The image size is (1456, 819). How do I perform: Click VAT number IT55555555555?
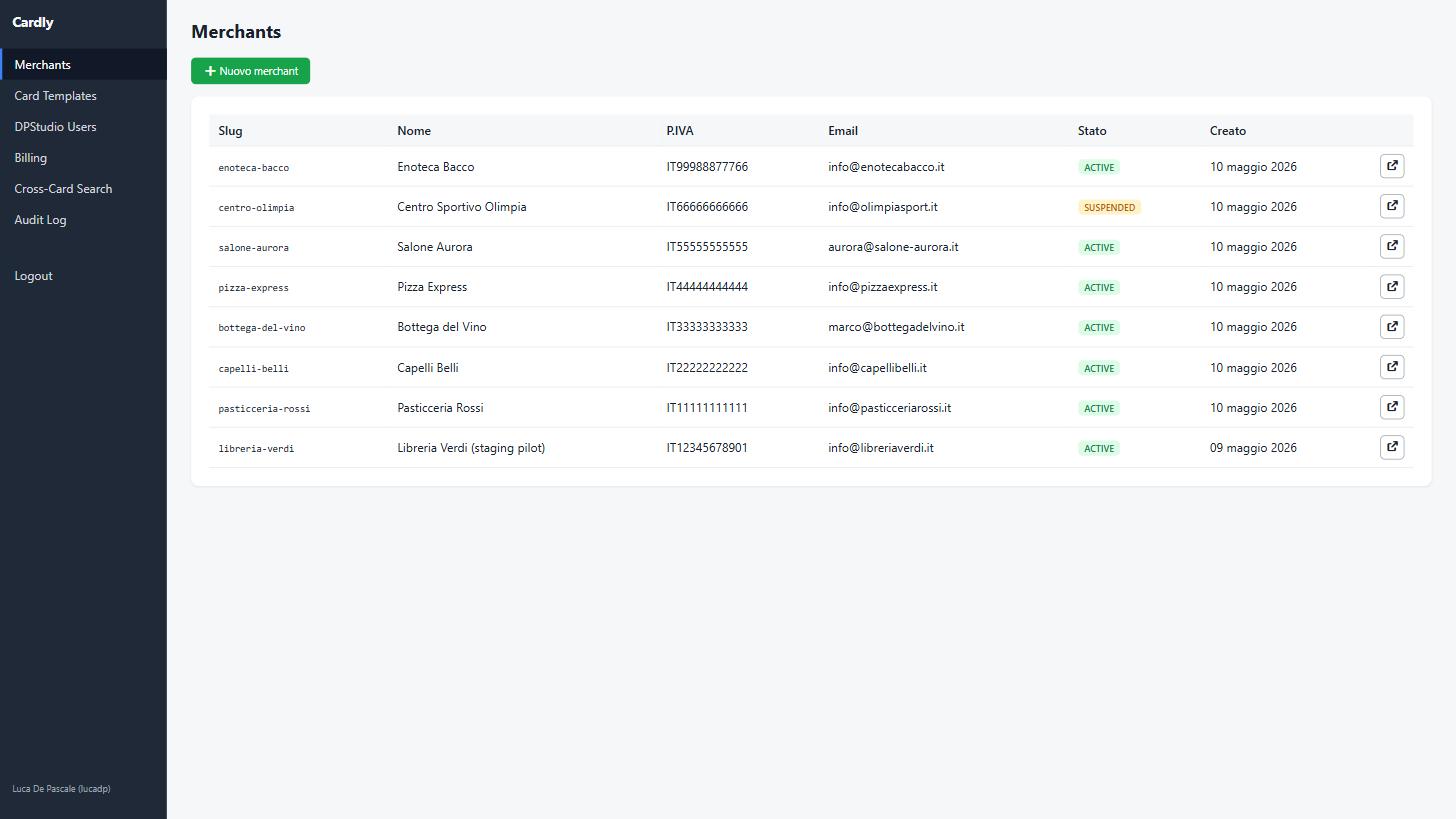coord(707,247)
